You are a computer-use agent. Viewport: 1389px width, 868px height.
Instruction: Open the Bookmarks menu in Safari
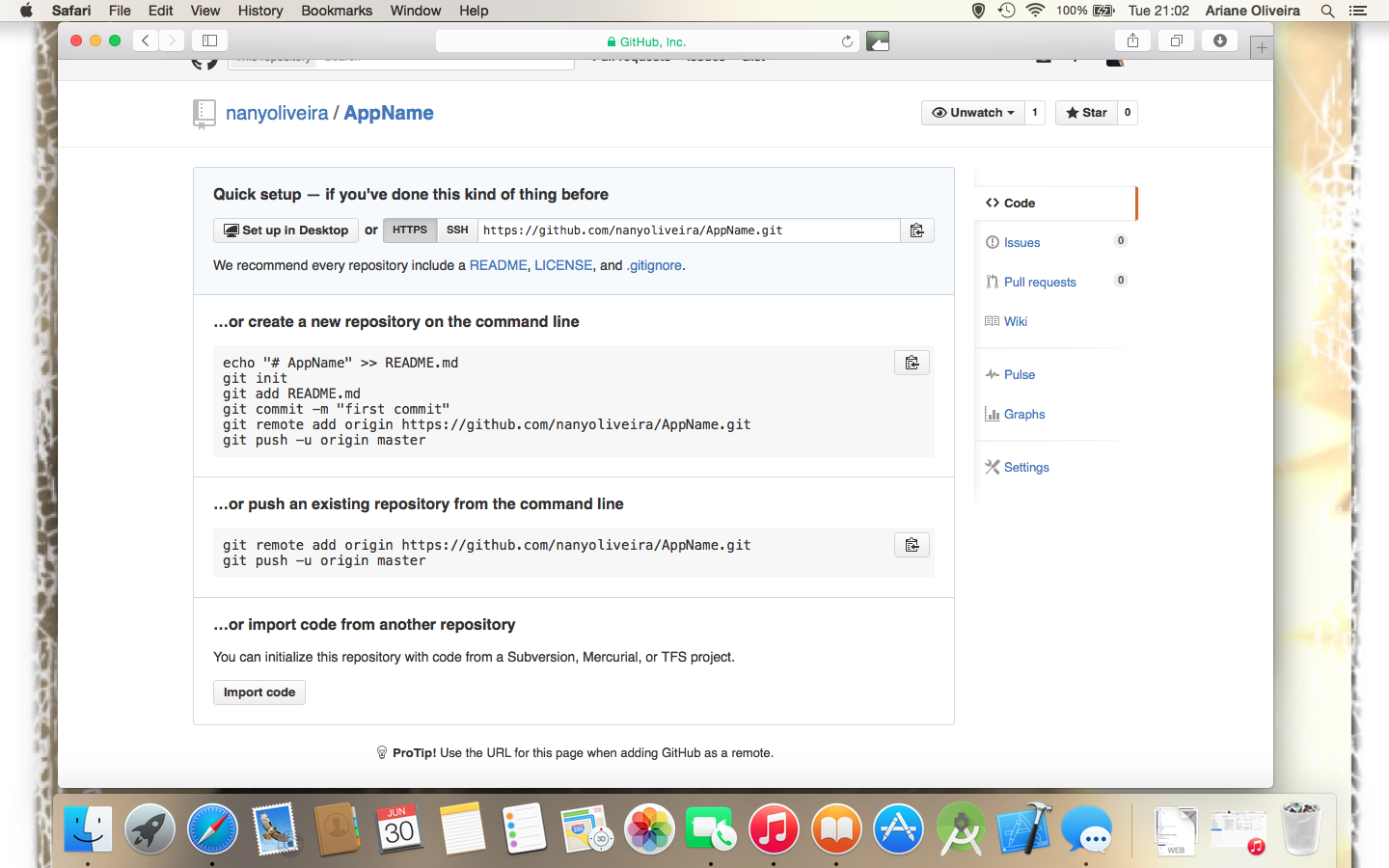336,11
